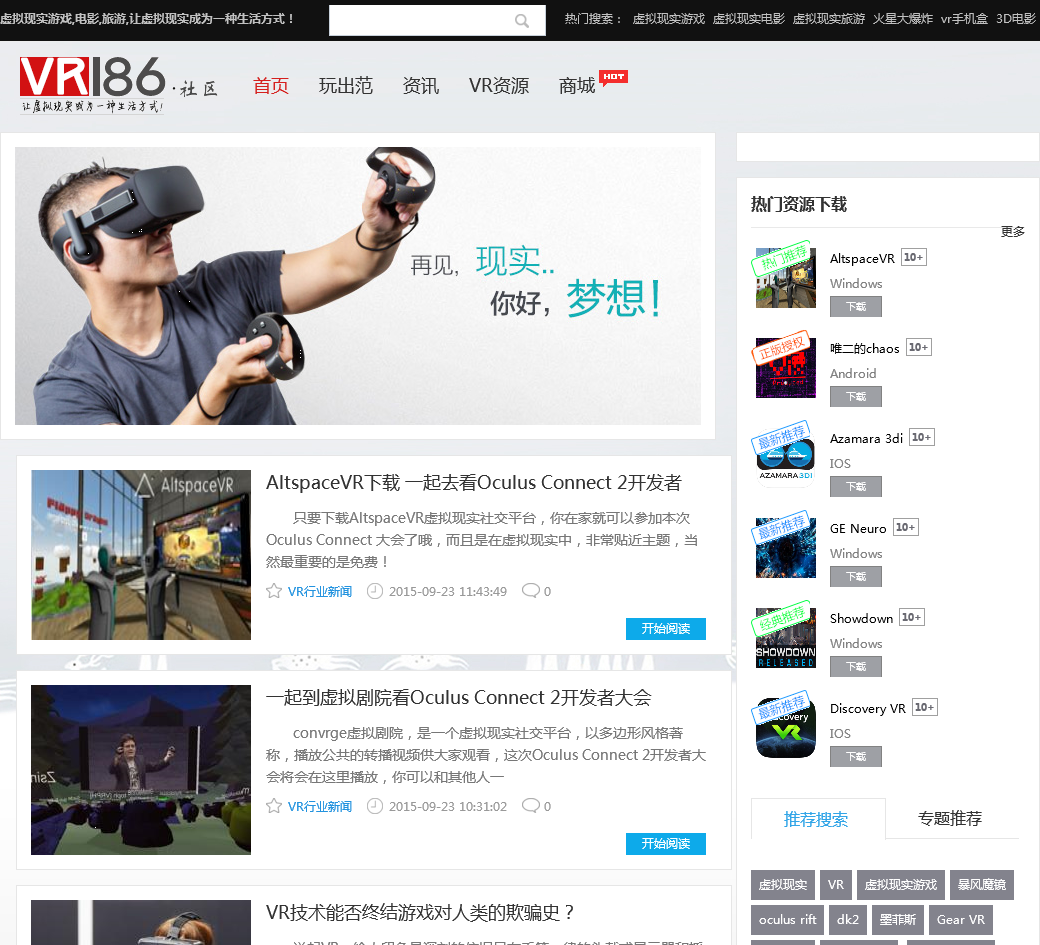Click the 更多 link in 热门资源下载

tap(1013, 231)
